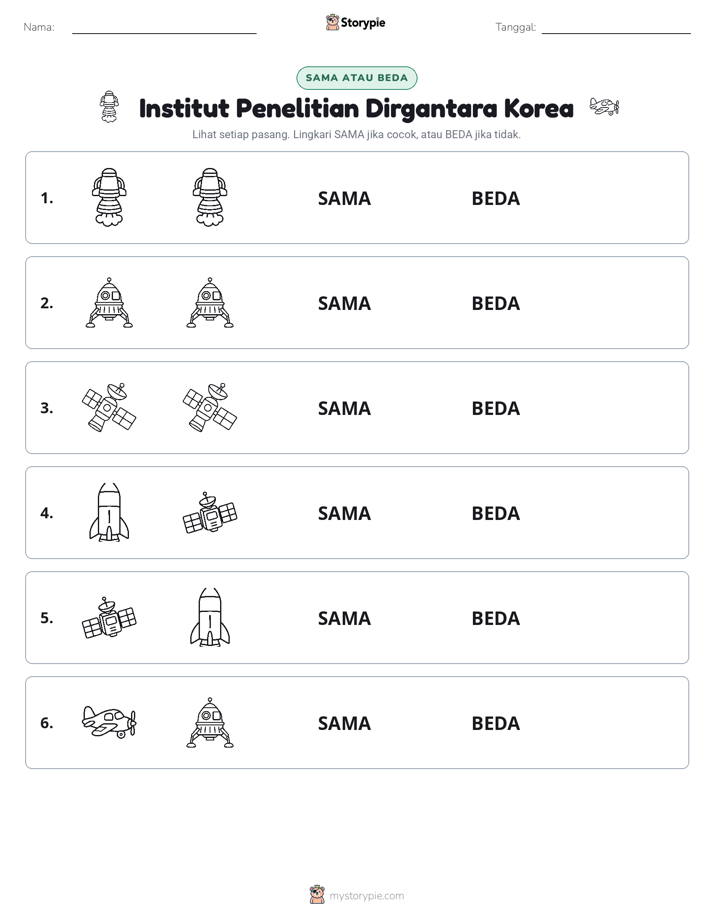
Task: Choose BEDA in row 2
Action: 495,303
